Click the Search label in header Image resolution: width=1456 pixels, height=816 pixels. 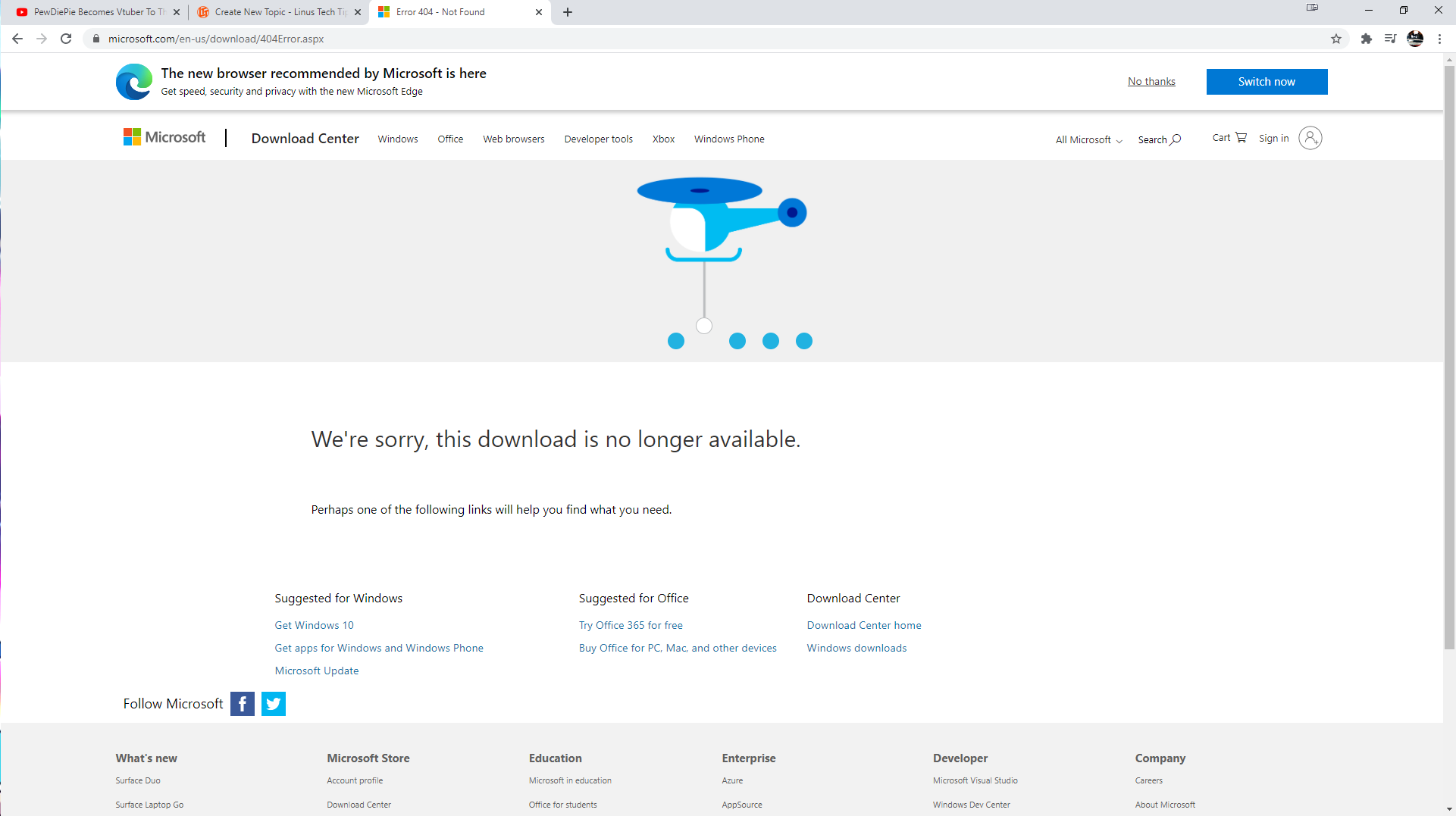1152,139
